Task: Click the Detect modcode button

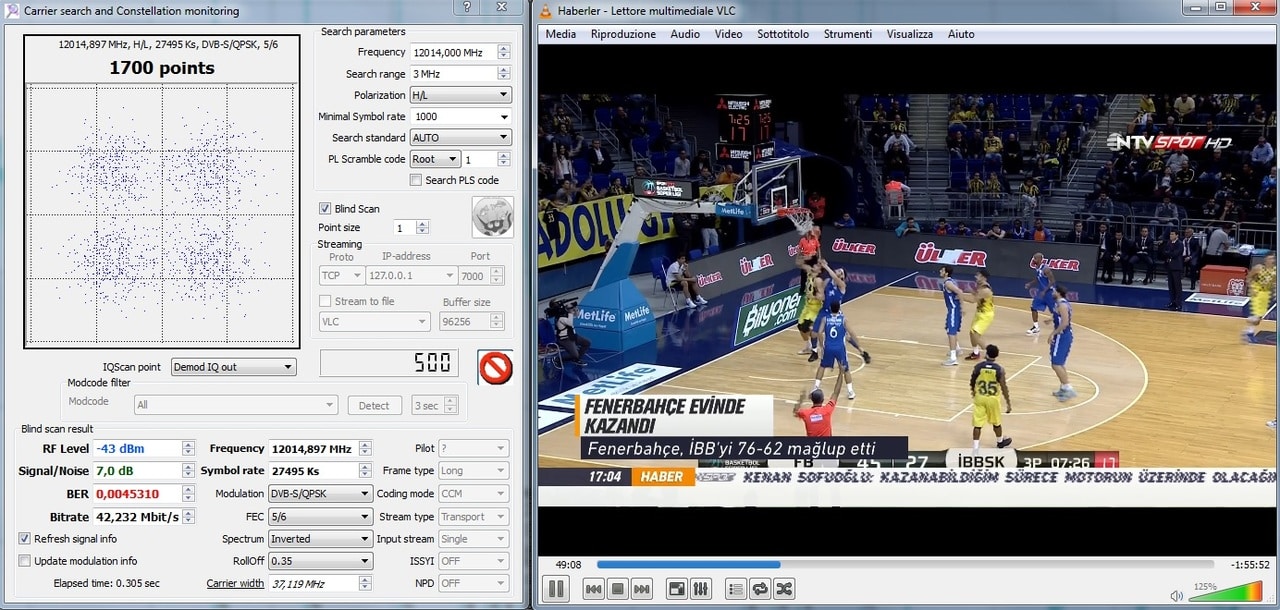Action: click(x=374, y=405)
